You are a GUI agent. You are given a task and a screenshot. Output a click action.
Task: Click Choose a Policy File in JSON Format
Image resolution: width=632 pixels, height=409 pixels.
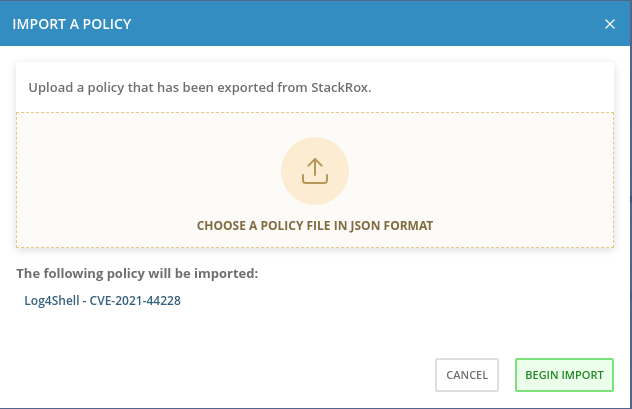pyautogui.click(x=315, y=226)
